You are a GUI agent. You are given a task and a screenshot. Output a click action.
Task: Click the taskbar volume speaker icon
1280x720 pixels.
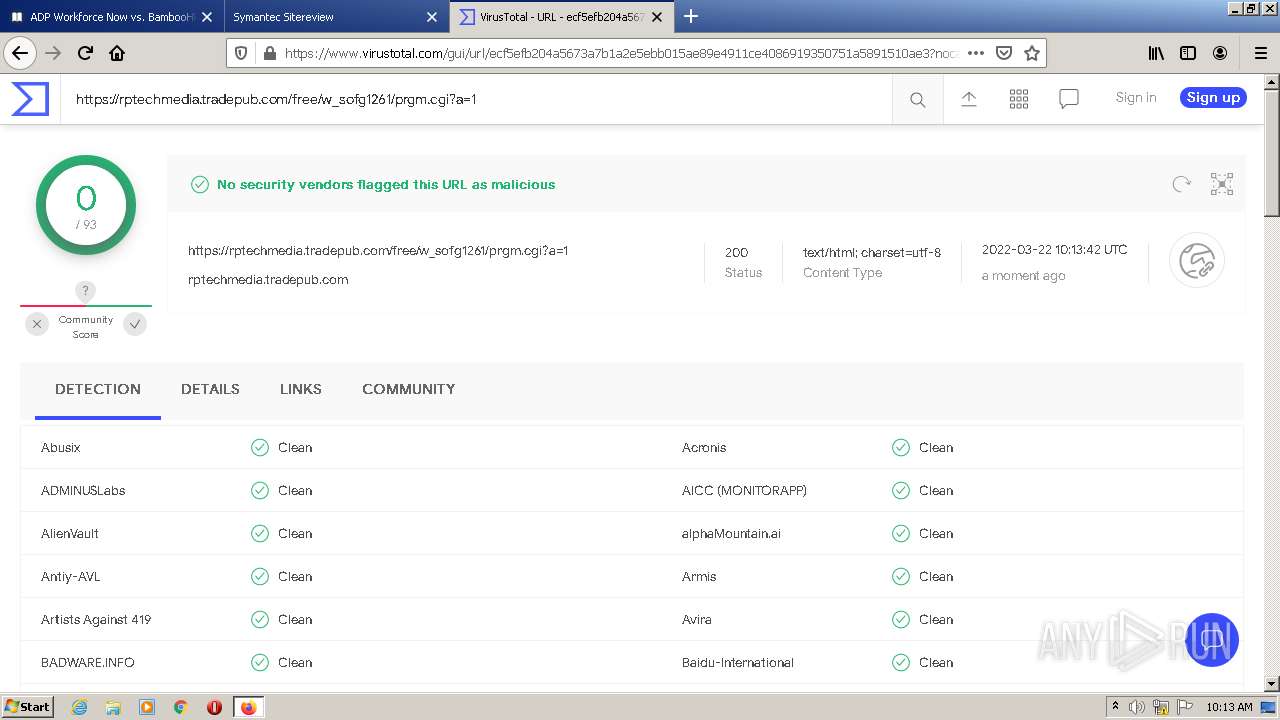coord(1137,707)
